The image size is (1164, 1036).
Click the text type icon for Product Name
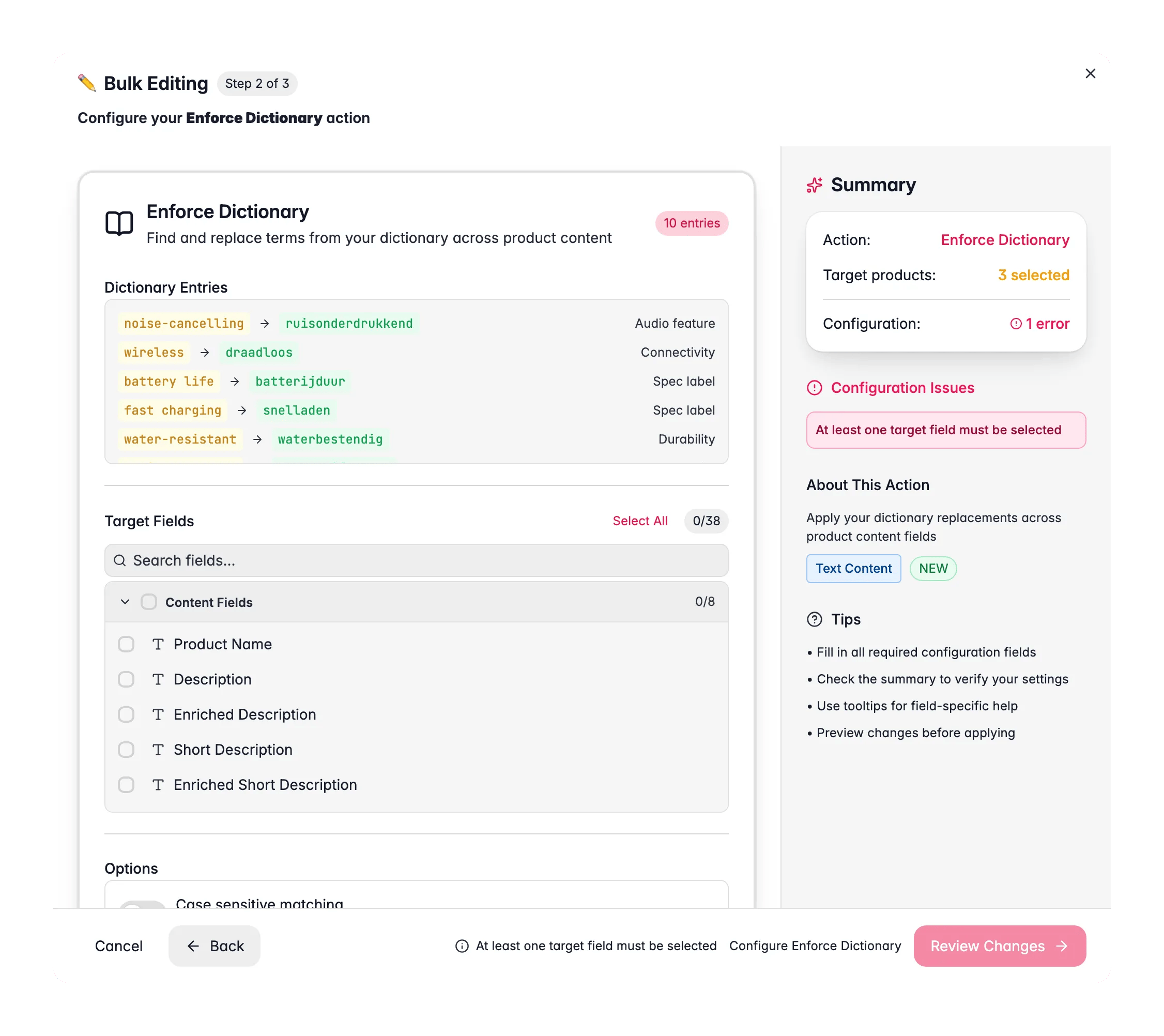pos(158,644)
